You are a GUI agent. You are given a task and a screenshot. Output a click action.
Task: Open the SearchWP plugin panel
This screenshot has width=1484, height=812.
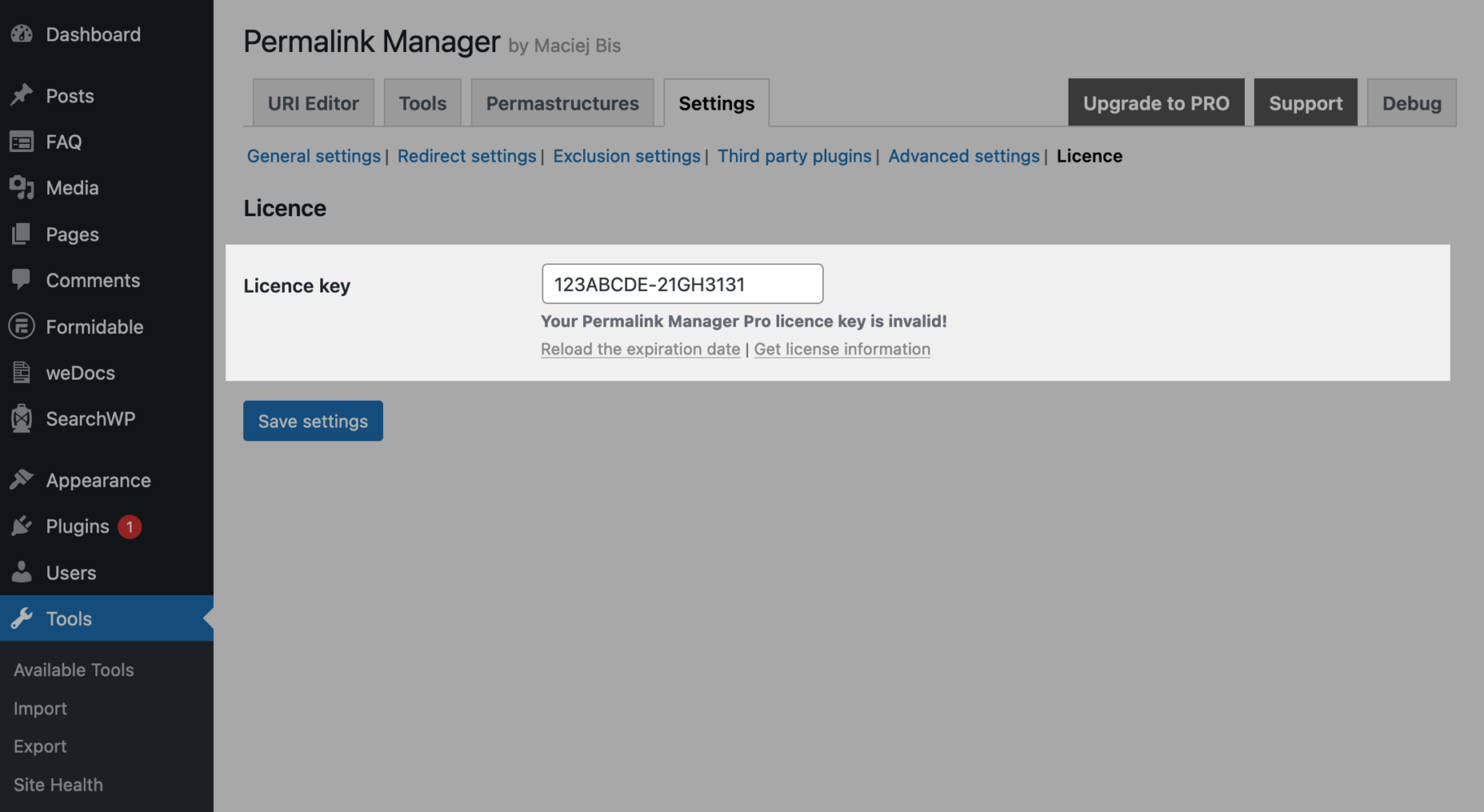[x=22, y=419]
